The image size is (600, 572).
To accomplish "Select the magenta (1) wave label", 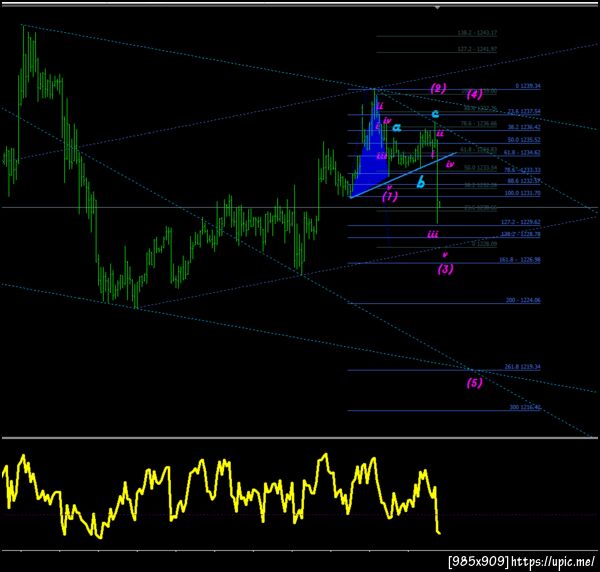I will click(x=390, y=197).
